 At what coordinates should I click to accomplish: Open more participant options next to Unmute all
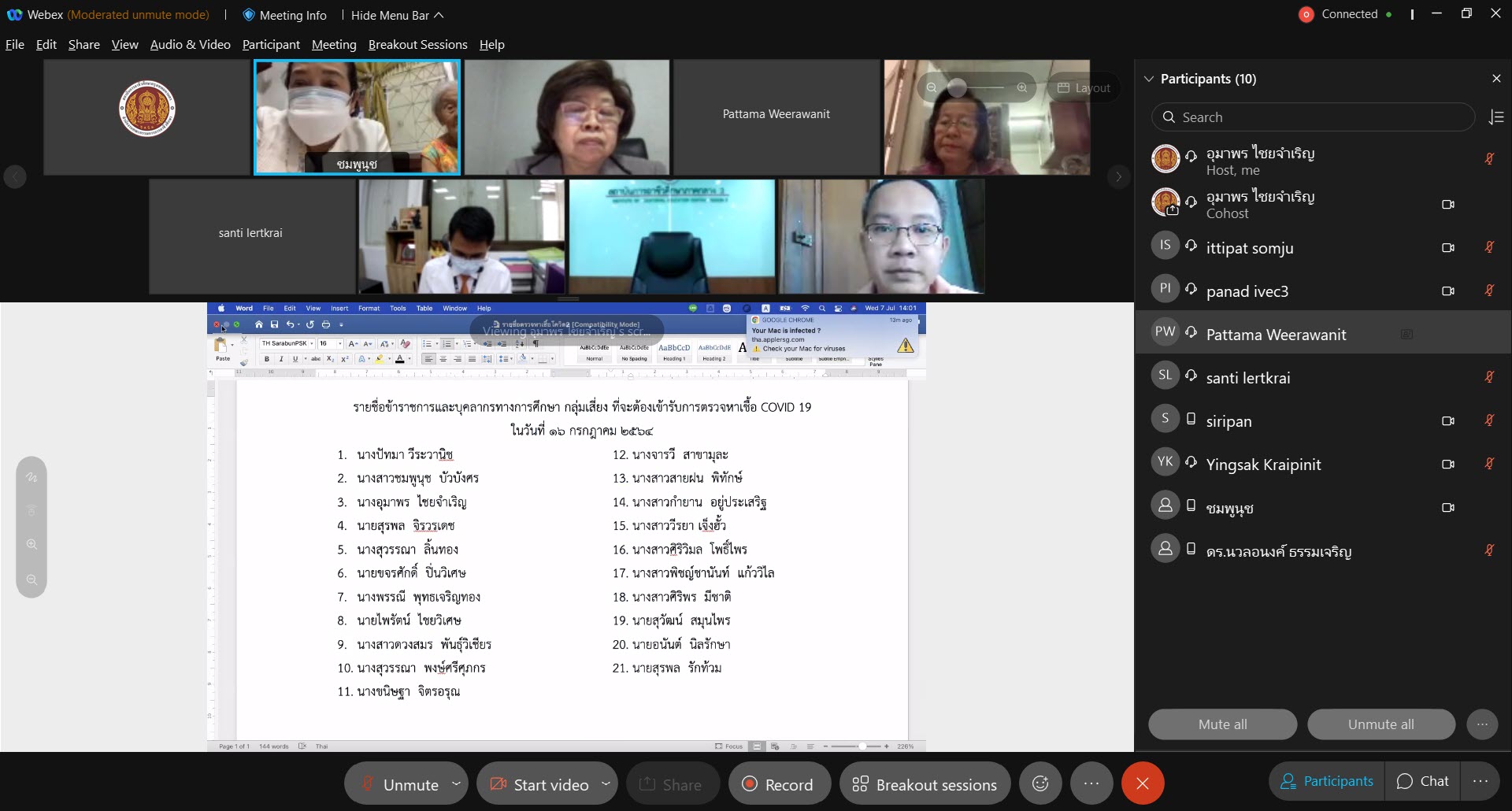click(1482, 724)
